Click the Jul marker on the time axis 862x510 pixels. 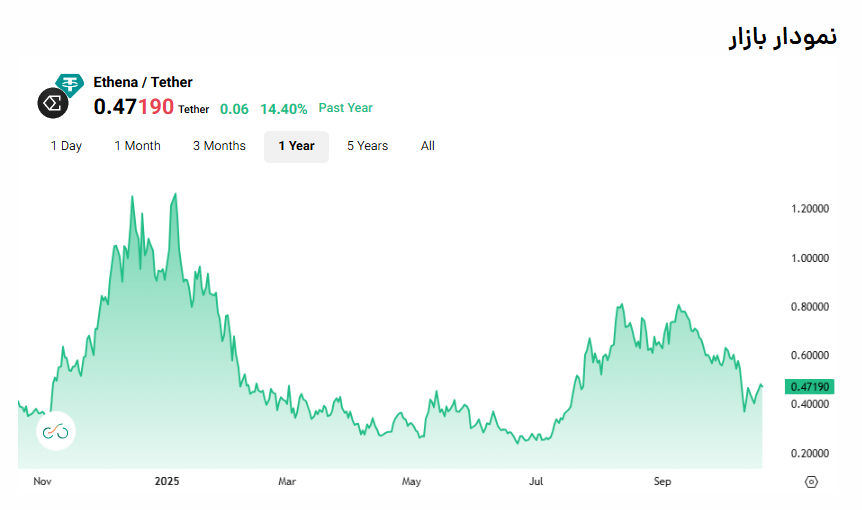pyautogui.click(x=536, y=481)
